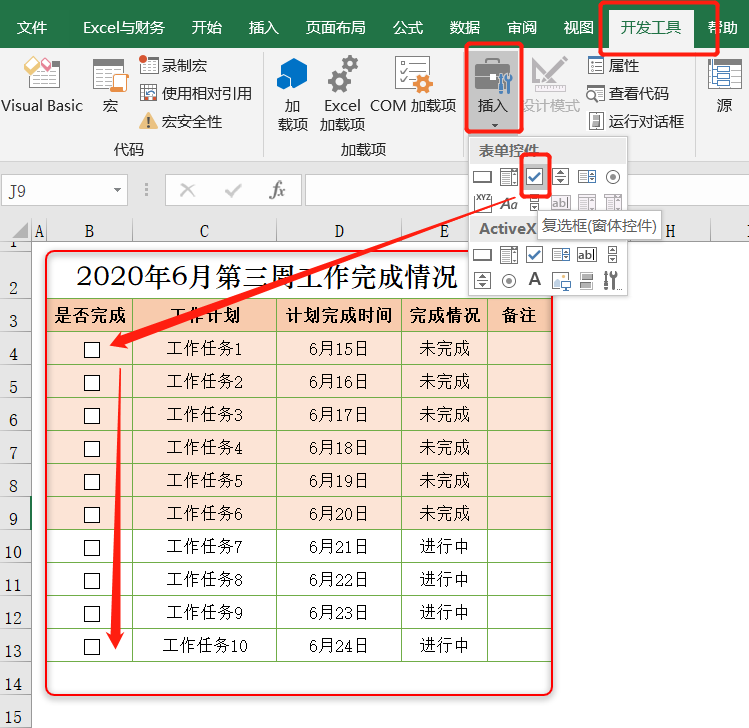This screenshot has height=728, width=749.
Task: Select ActiveX Label (A) icon
Action: pos(535,280)
